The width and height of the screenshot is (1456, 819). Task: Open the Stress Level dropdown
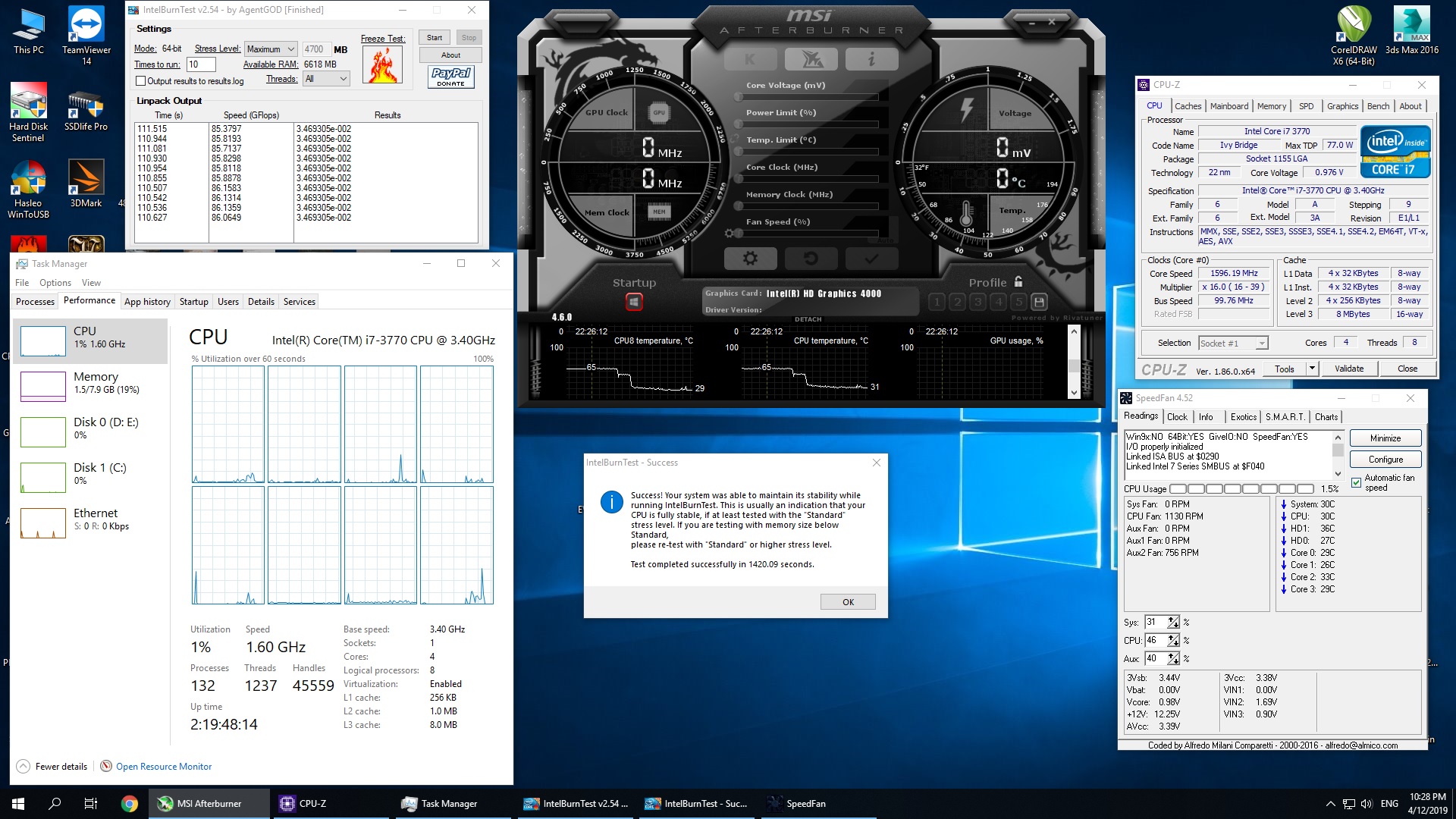270,49
